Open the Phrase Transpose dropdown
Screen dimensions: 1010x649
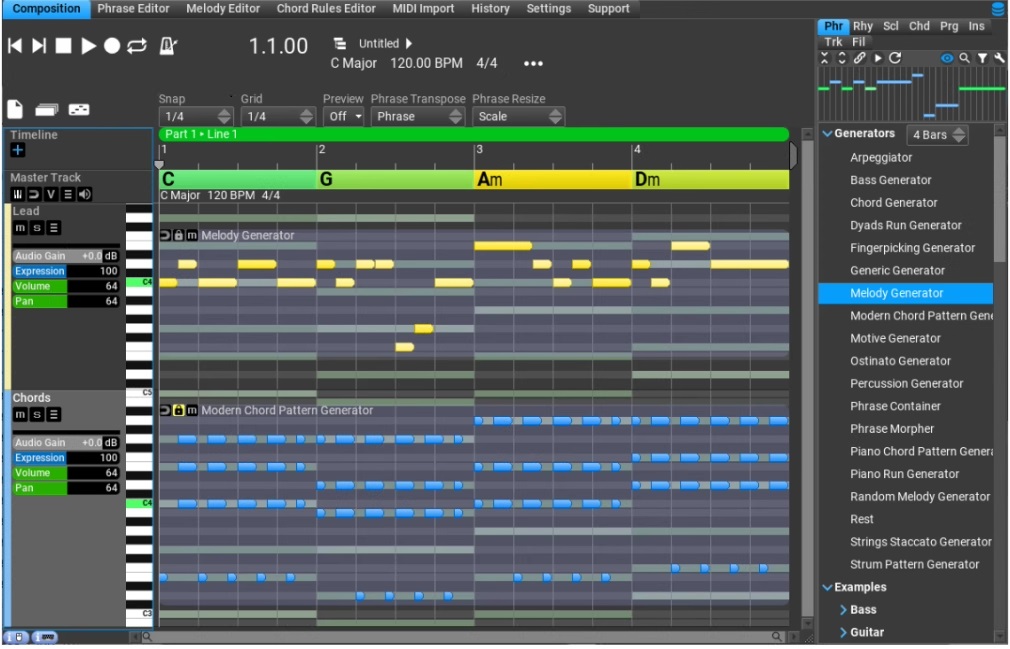[418, 116]
